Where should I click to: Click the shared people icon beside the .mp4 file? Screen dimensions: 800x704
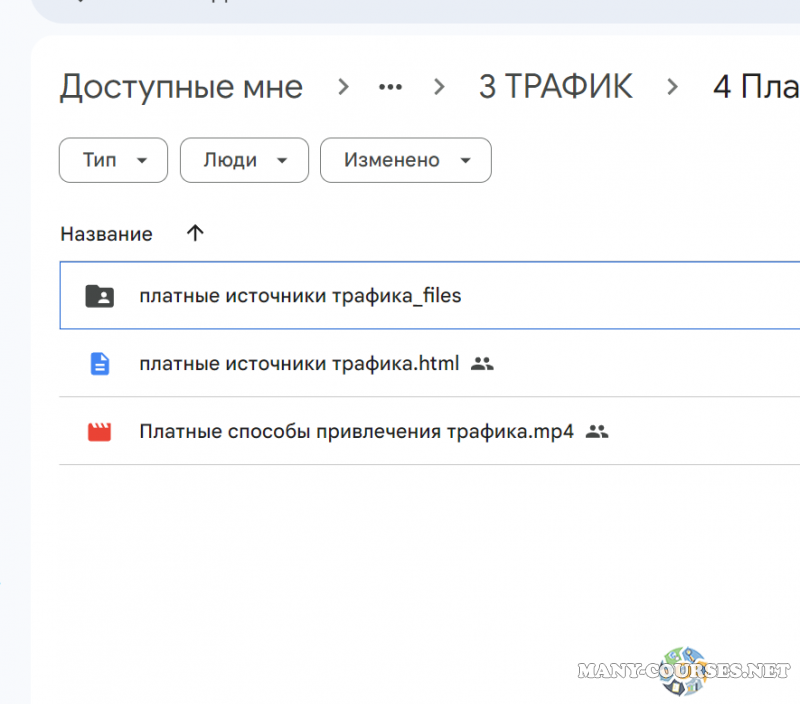597,432
